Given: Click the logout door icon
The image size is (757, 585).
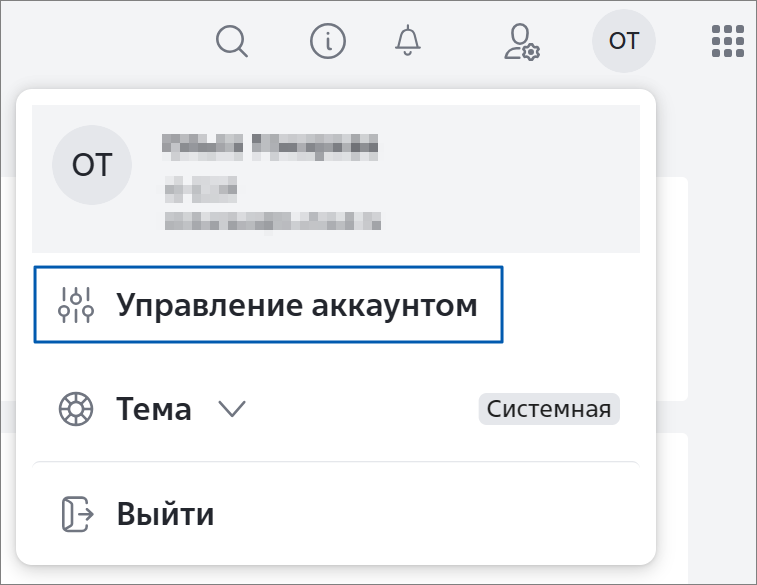Looking at the screenshot, I should point(77,514).
